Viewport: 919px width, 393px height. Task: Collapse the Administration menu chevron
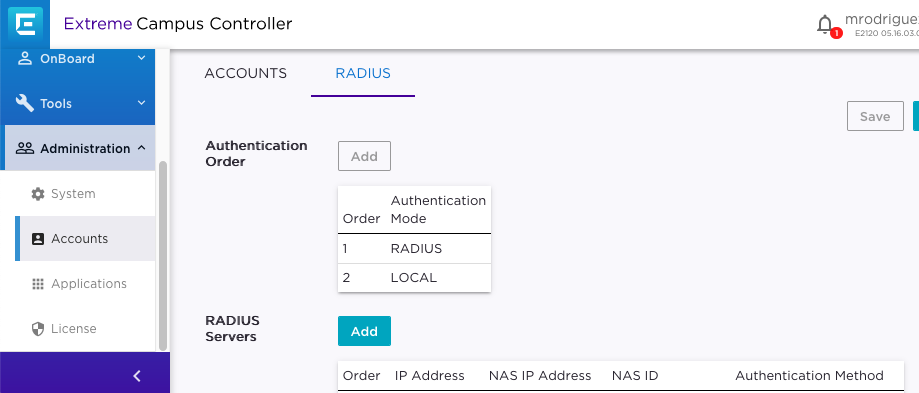coord(141,148)
